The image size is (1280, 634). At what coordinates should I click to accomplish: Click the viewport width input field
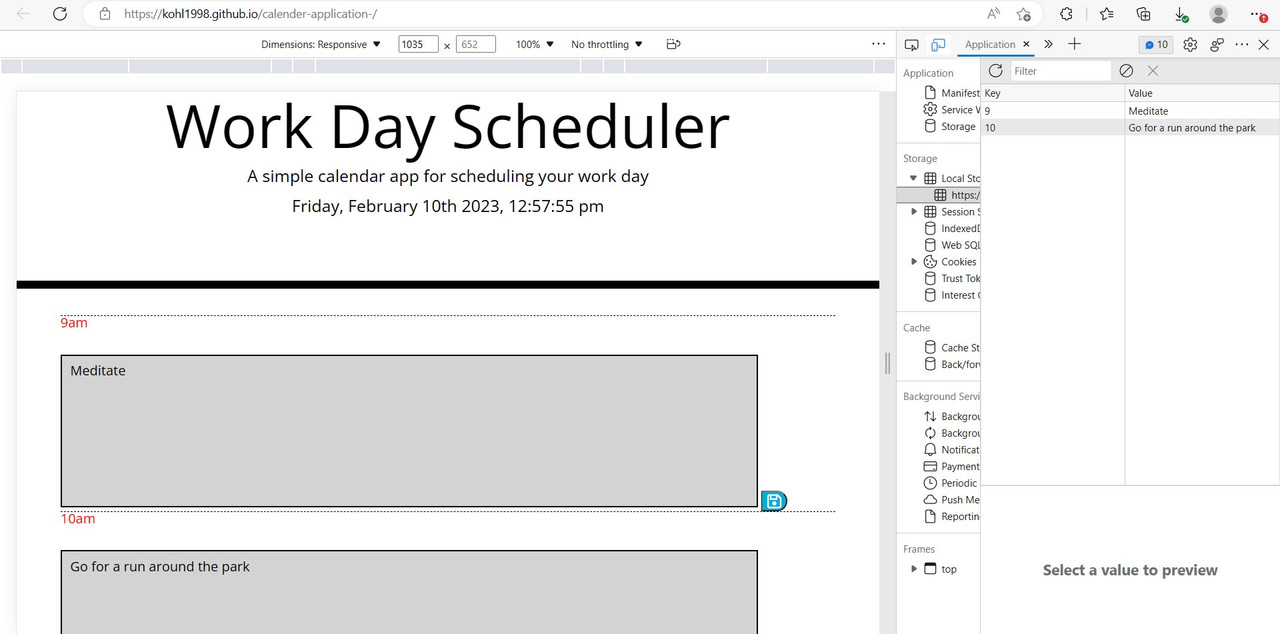click(417, 44)
